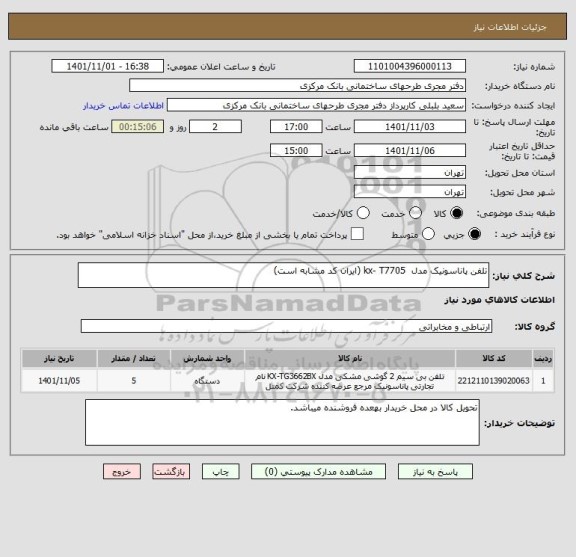Click the جزئیات اطلاعات نیاز page title
The height and width of the screenshot is (557, 576).
click(510, 28)
